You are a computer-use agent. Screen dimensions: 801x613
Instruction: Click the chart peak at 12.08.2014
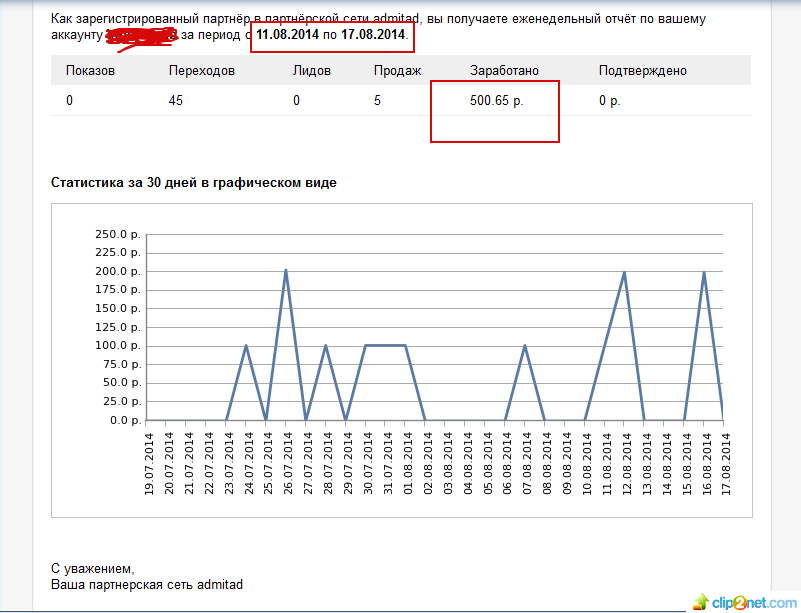(624, 272)
